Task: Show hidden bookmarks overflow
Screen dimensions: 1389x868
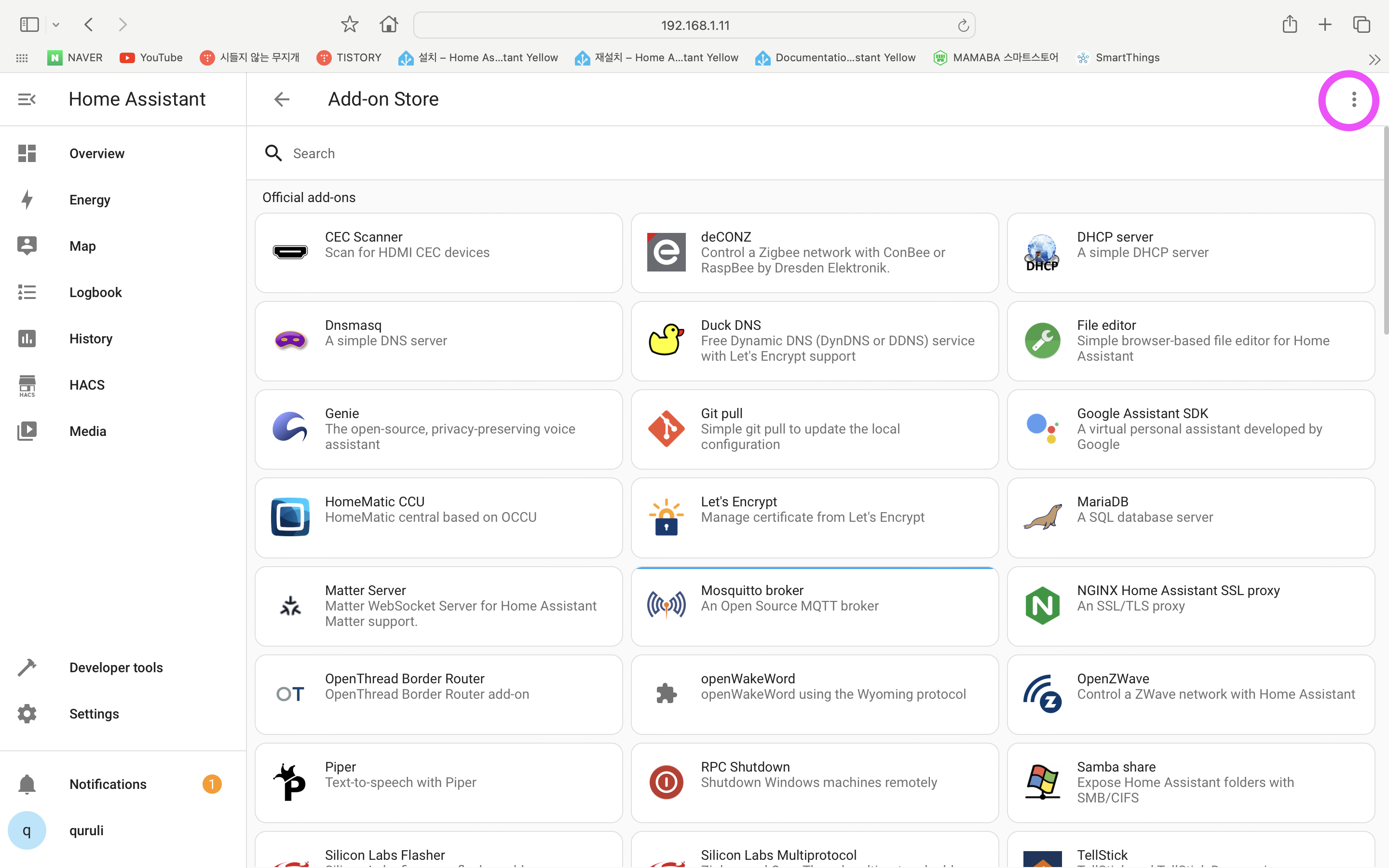Action: 1374,59
